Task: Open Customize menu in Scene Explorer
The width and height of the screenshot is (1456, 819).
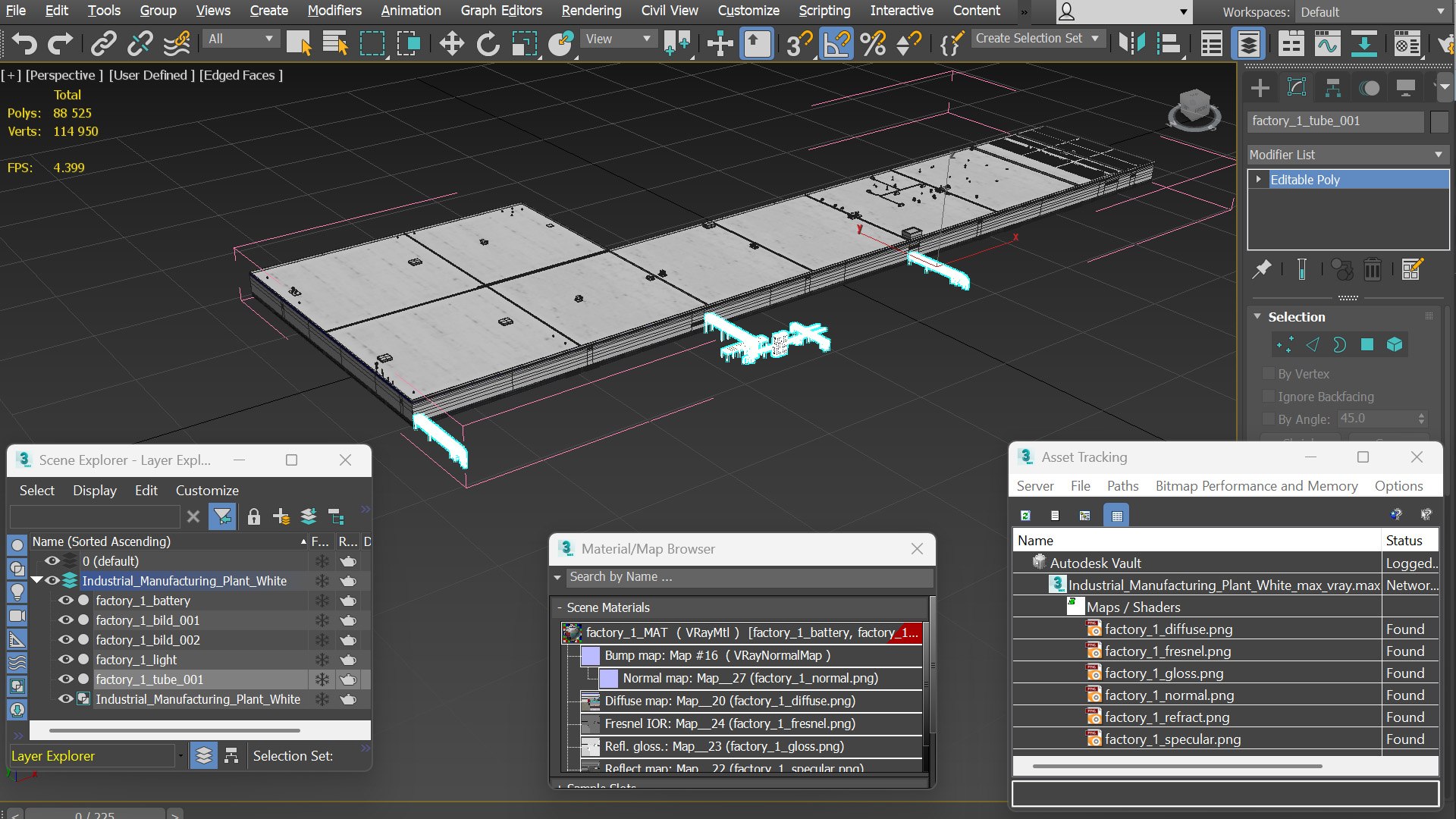Action: 207,491
